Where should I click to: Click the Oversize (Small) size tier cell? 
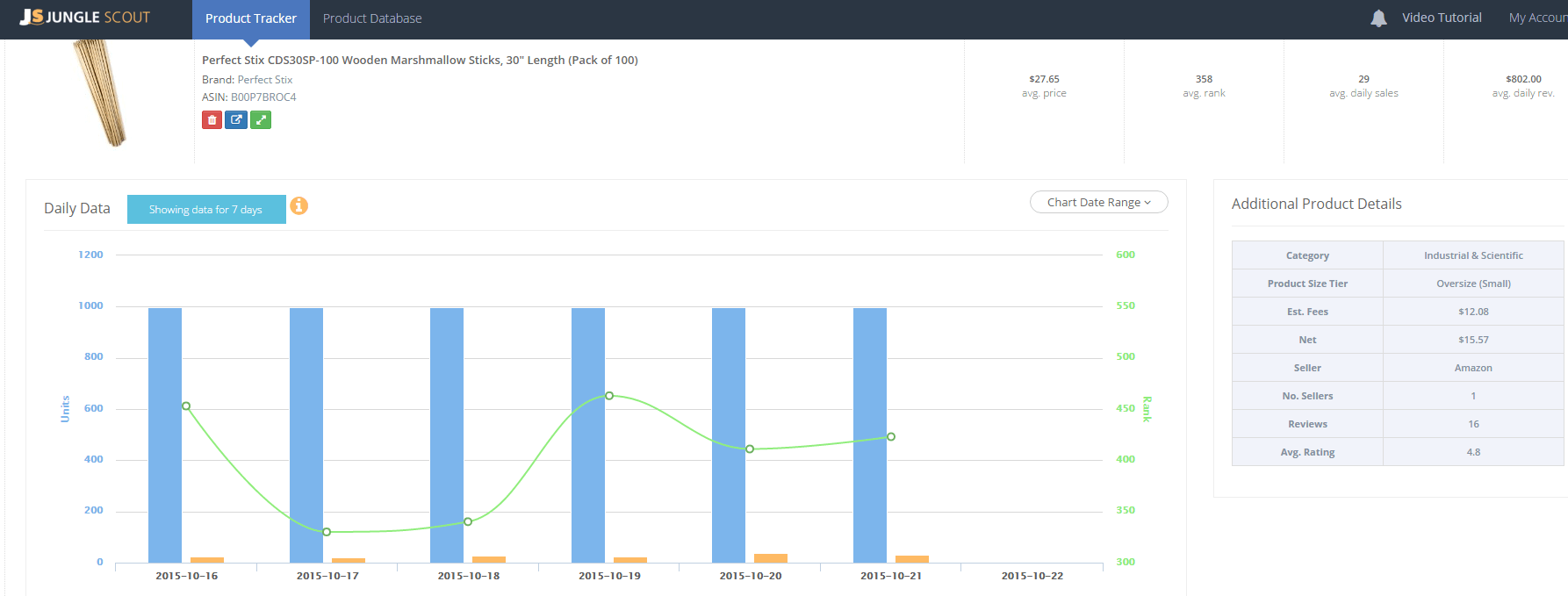coord(1473,284)
